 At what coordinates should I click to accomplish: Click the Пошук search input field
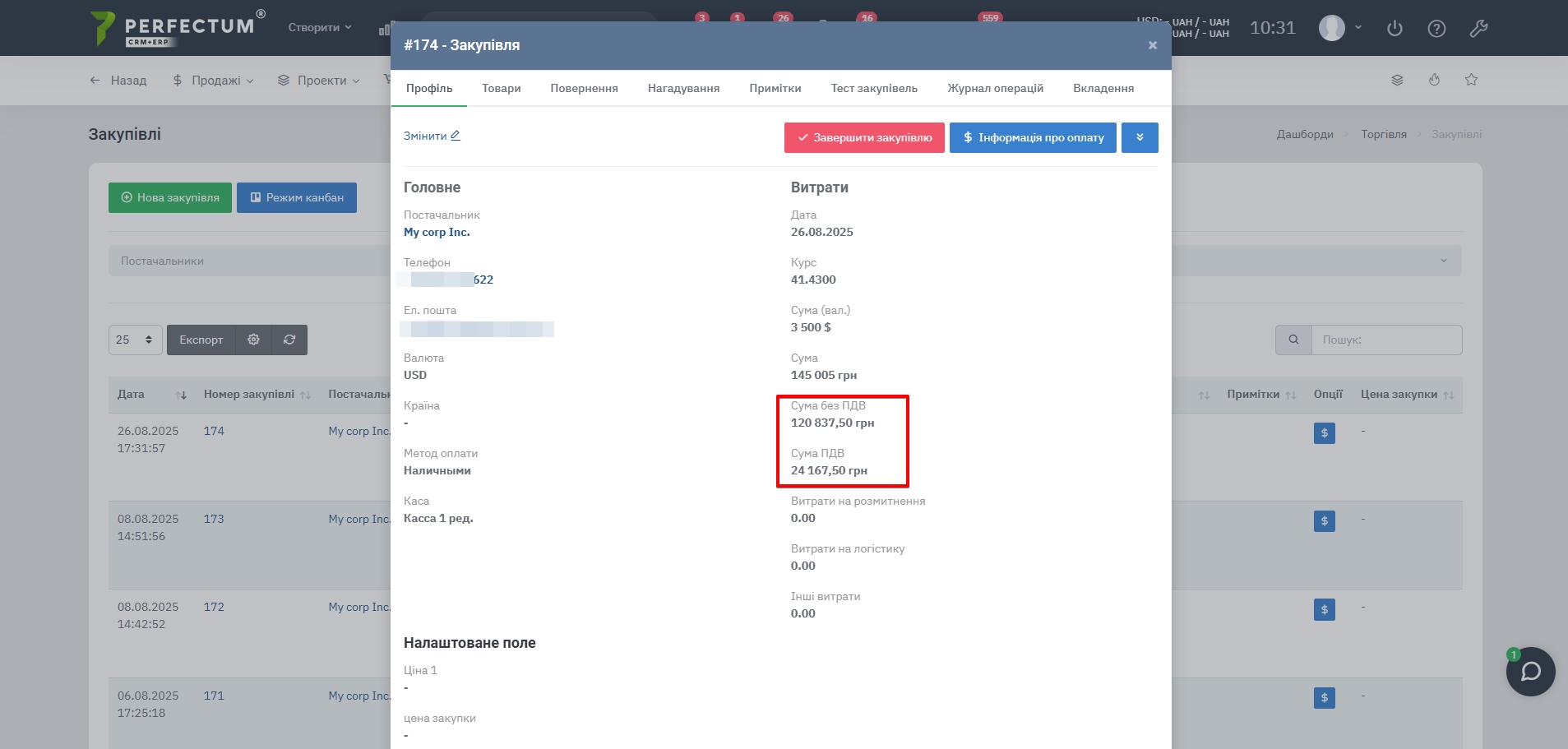(1386, 340)
